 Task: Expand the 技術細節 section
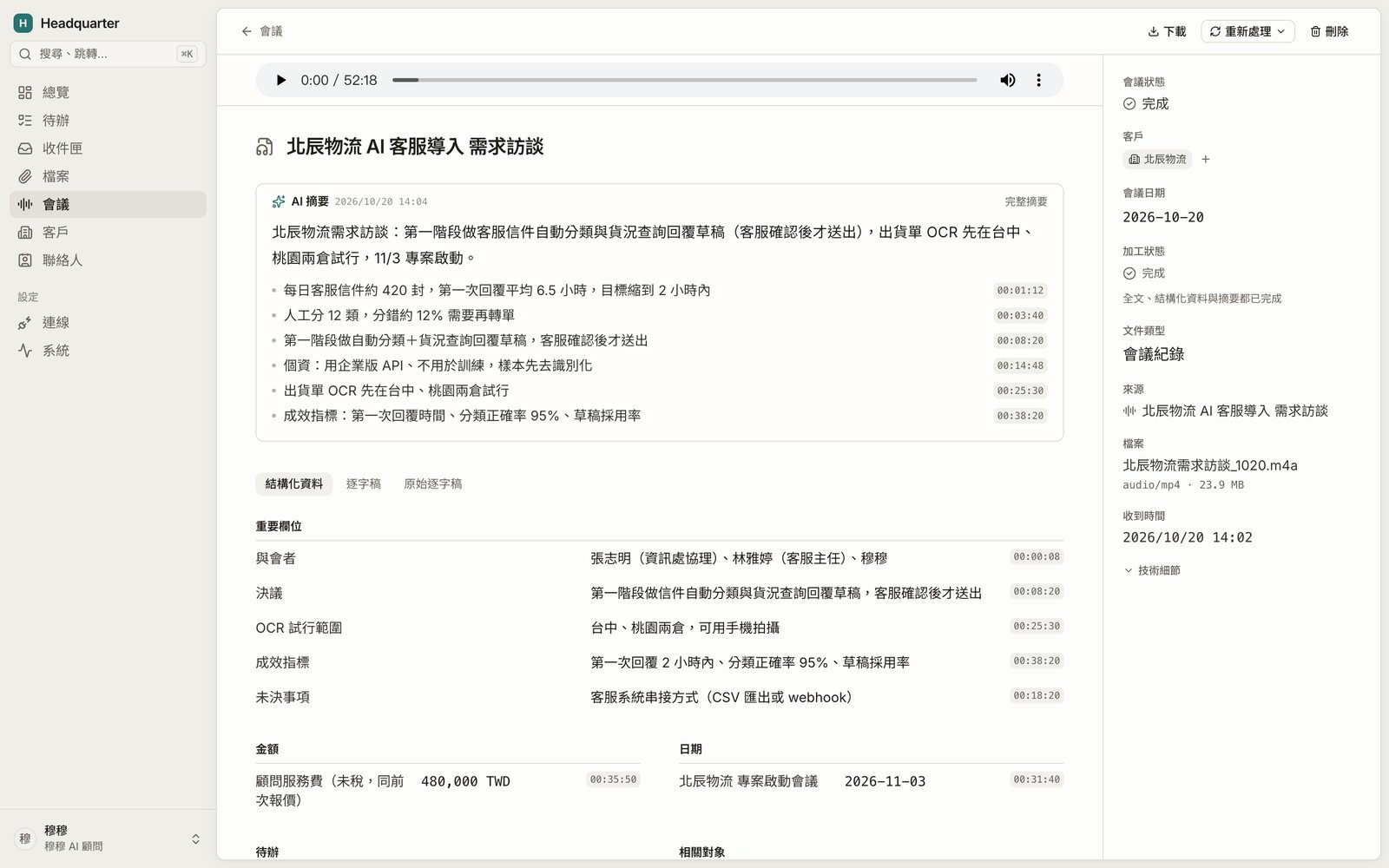pos(1152,570)
